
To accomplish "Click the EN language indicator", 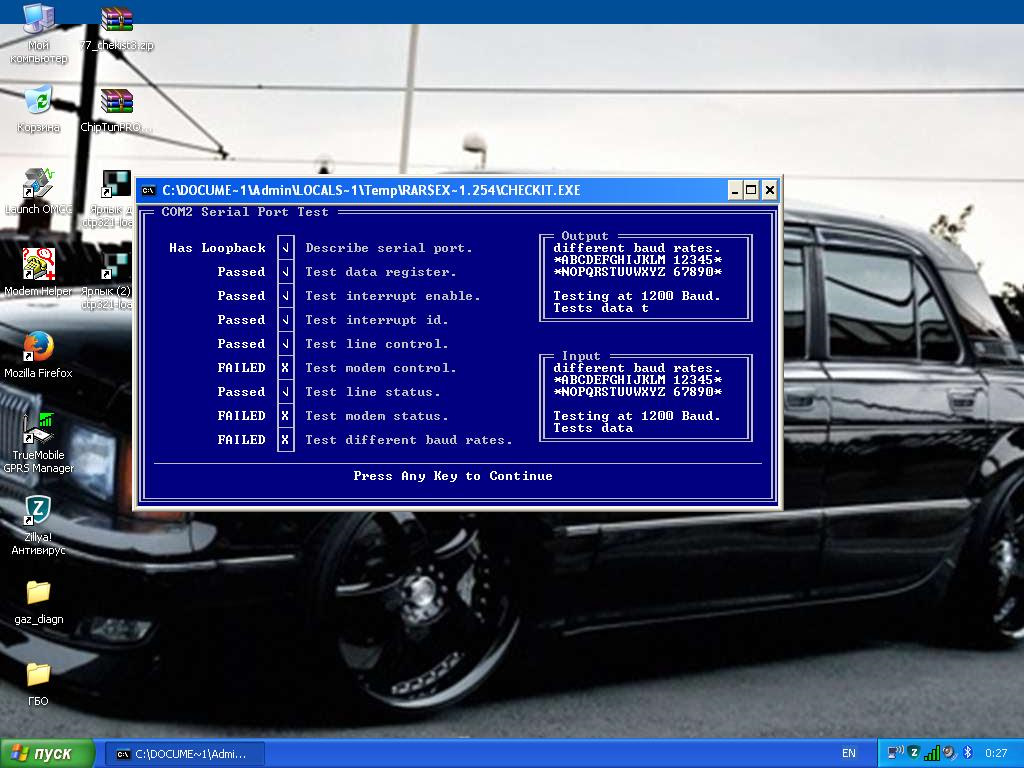I will point(849,753).
